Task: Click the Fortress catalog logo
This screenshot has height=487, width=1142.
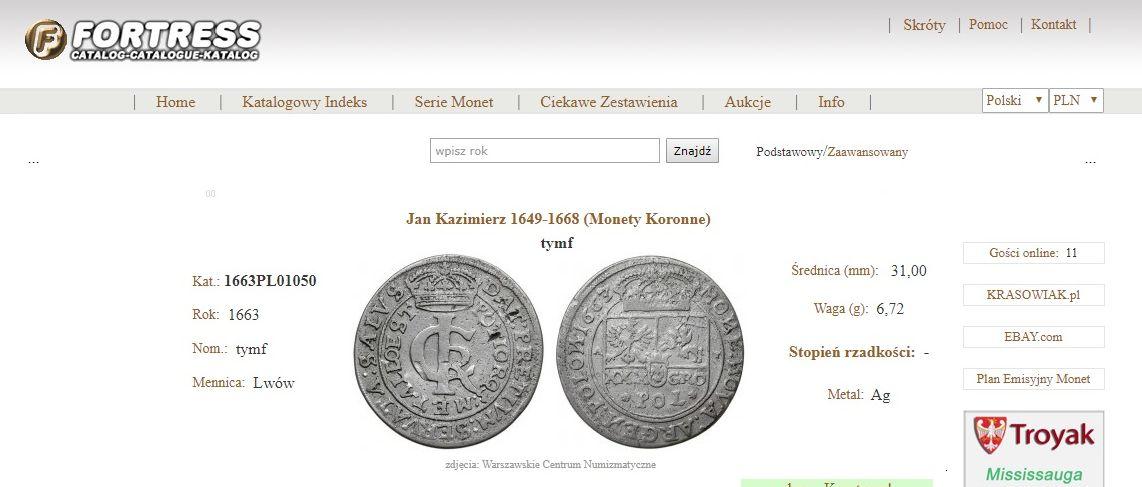Action: tap(143, 39)
